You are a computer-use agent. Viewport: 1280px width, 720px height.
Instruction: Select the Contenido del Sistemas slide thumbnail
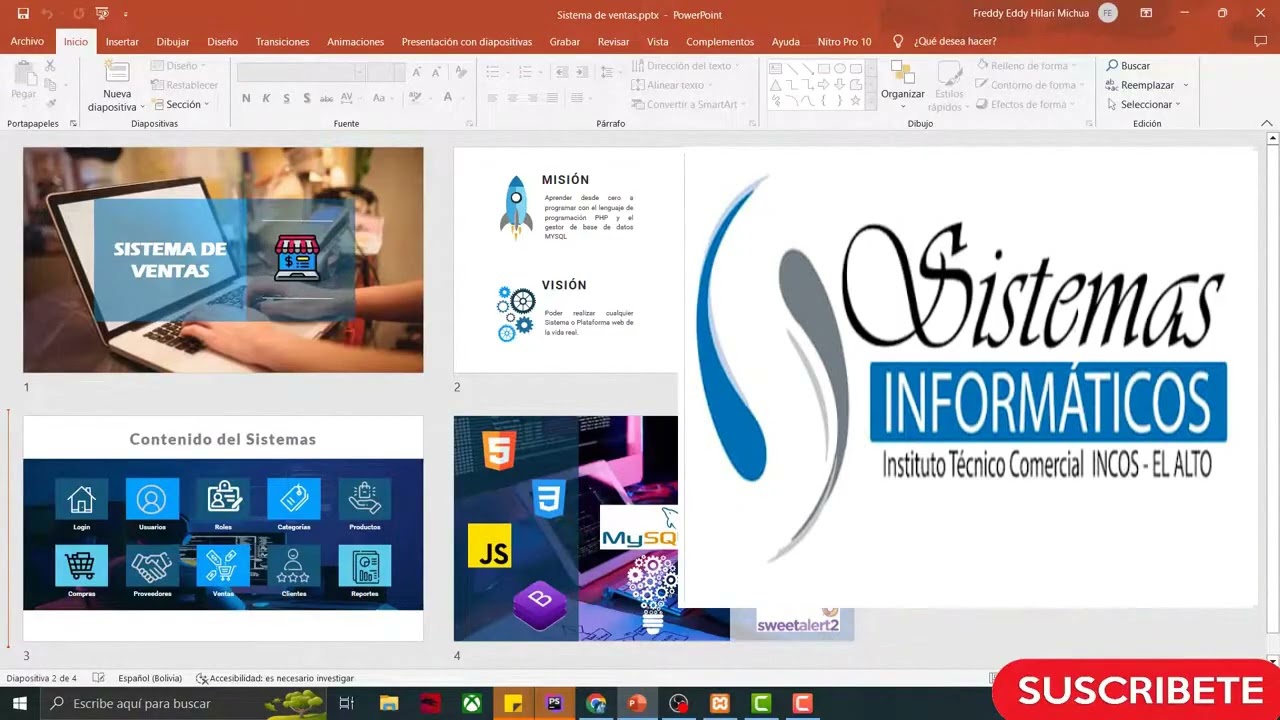(x=223, y=528)
